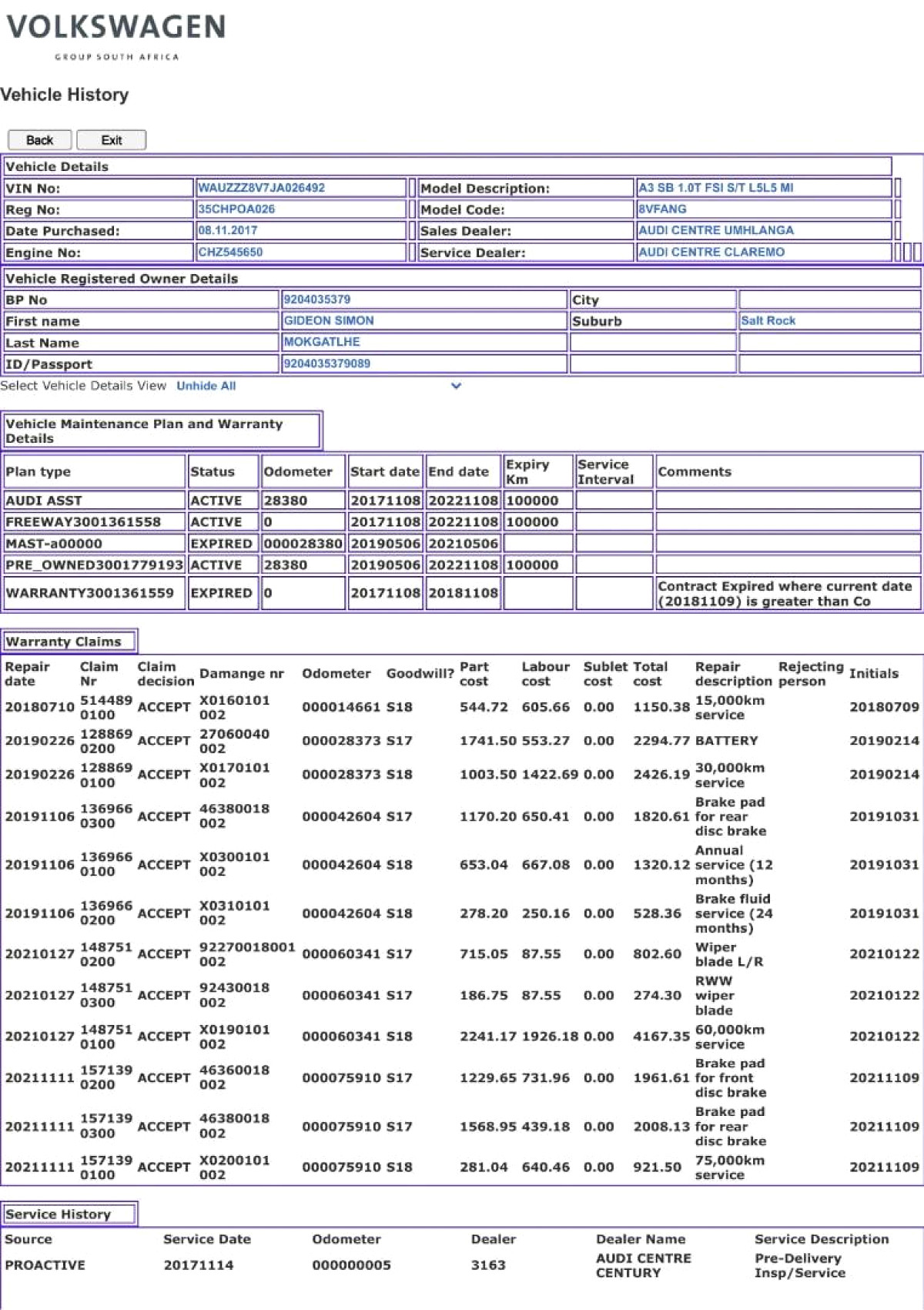Click the First name field GIDEON SIMON
Image resolution: width=924 pixels, height=1310 pixels.
tap(424, 321)
